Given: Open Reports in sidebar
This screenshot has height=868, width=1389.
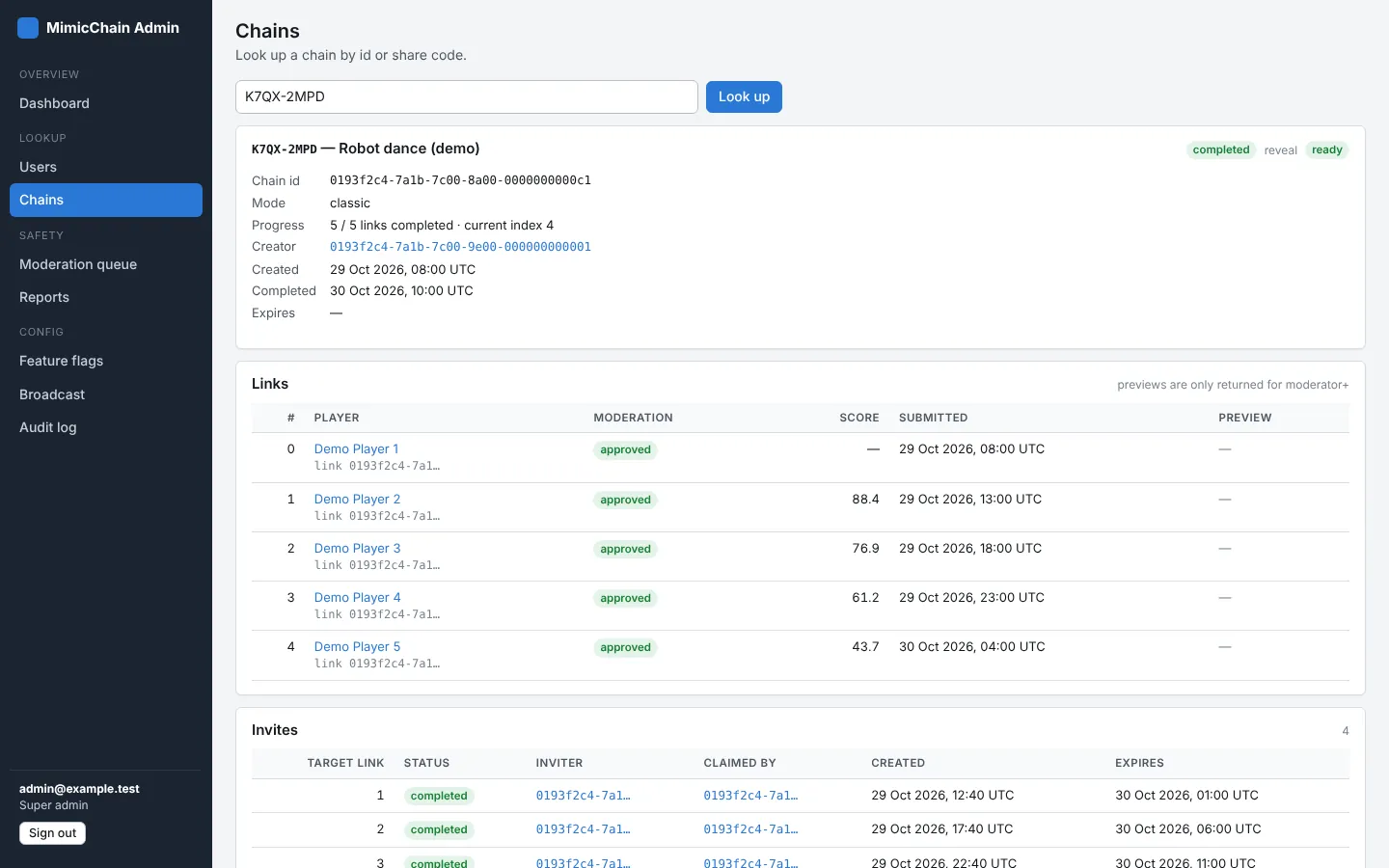Looking at the screenshot, I should [x=106, y=297].
